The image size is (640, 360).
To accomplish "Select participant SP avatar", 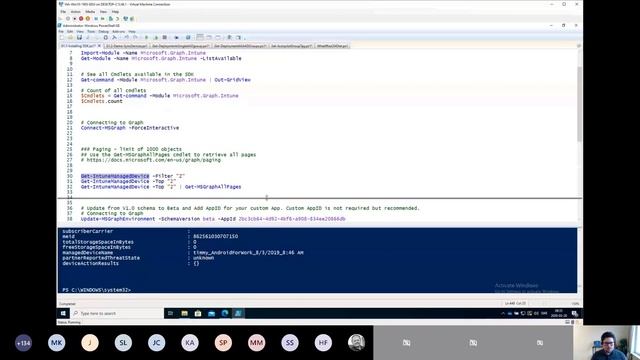I will (223, 343).
